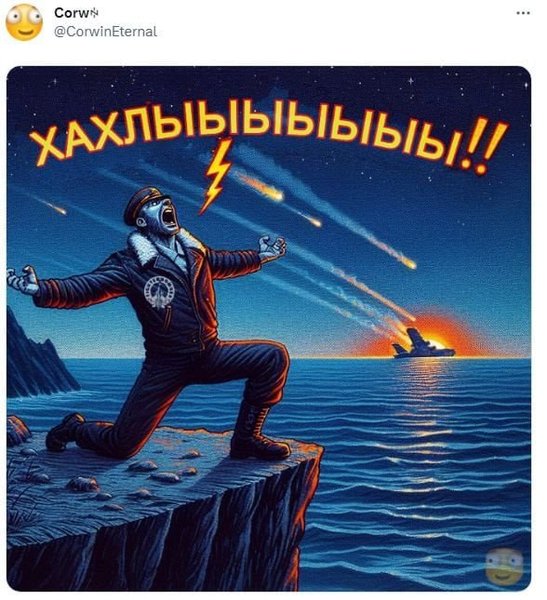Click the small meteor at far left sky
Image resolution: width=547 pixels, height=600 pixels.
pyautogui.click(x=54, y=206)
